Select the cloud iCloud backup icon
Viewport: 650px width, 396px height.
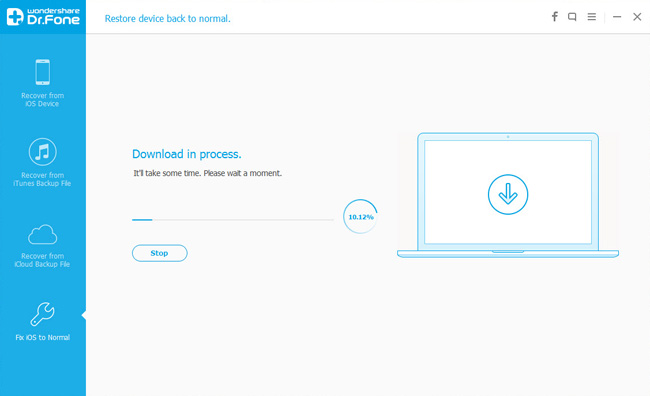point(42,234)
